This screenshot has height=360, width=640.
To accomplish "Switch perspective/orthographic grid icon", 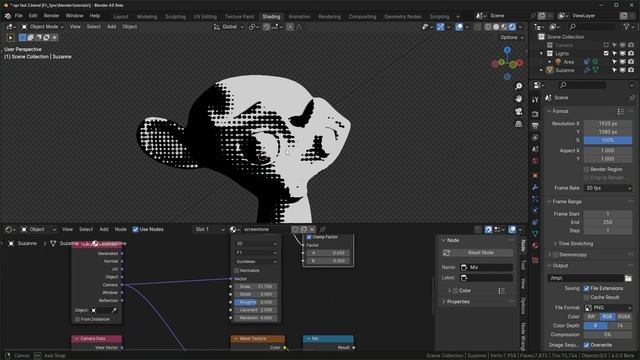I will [518, 124].
